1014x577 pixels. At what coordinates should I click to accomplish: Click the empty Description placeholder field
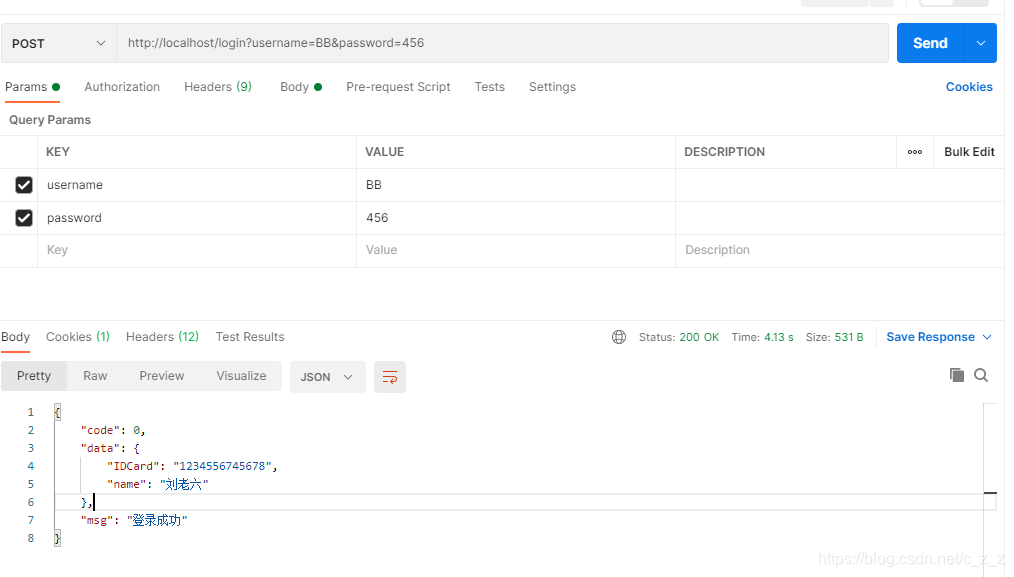839,250
